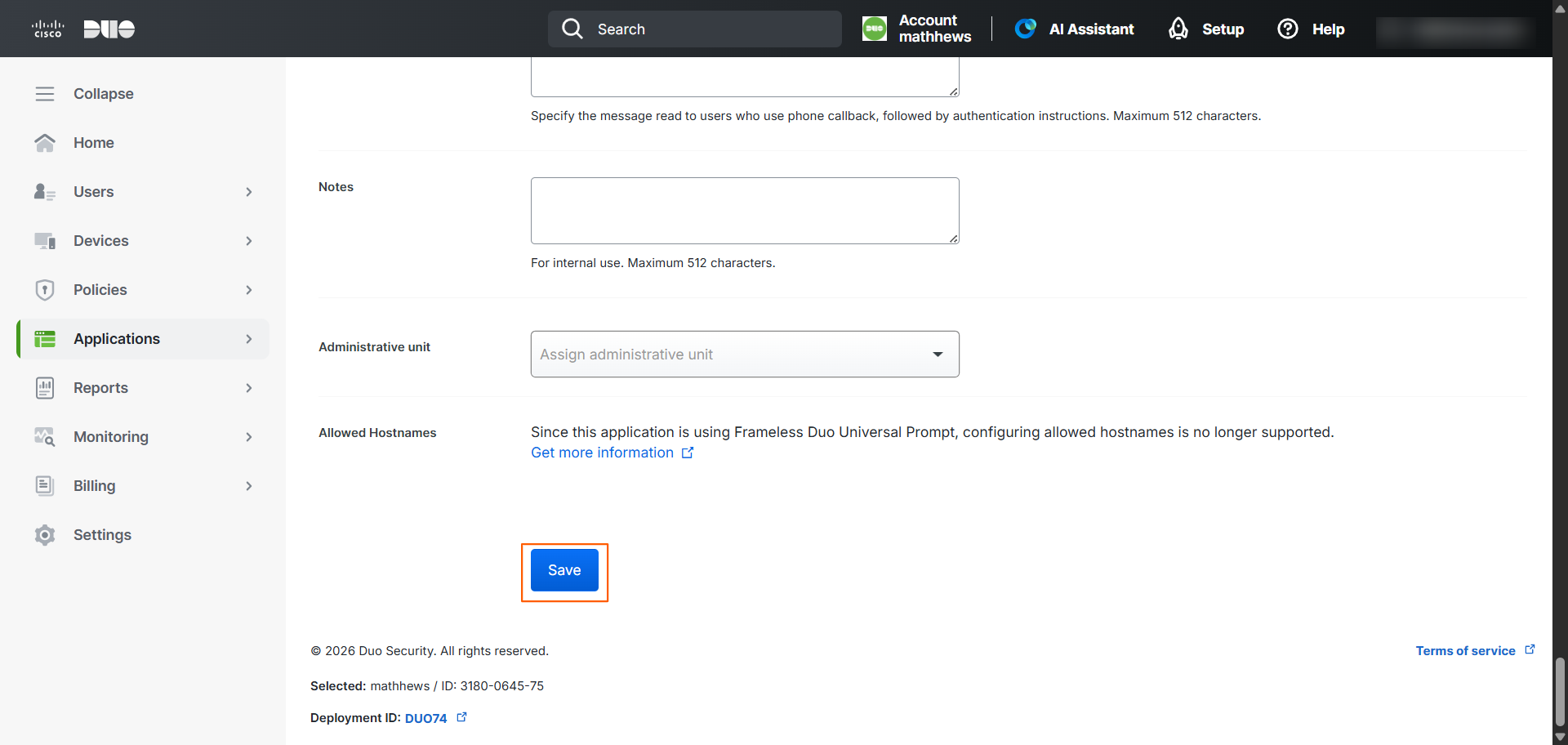This screenshot has width=1568, height=745.
Task: Click the Setup rocket icon
Action: (x=1178, y=29)
